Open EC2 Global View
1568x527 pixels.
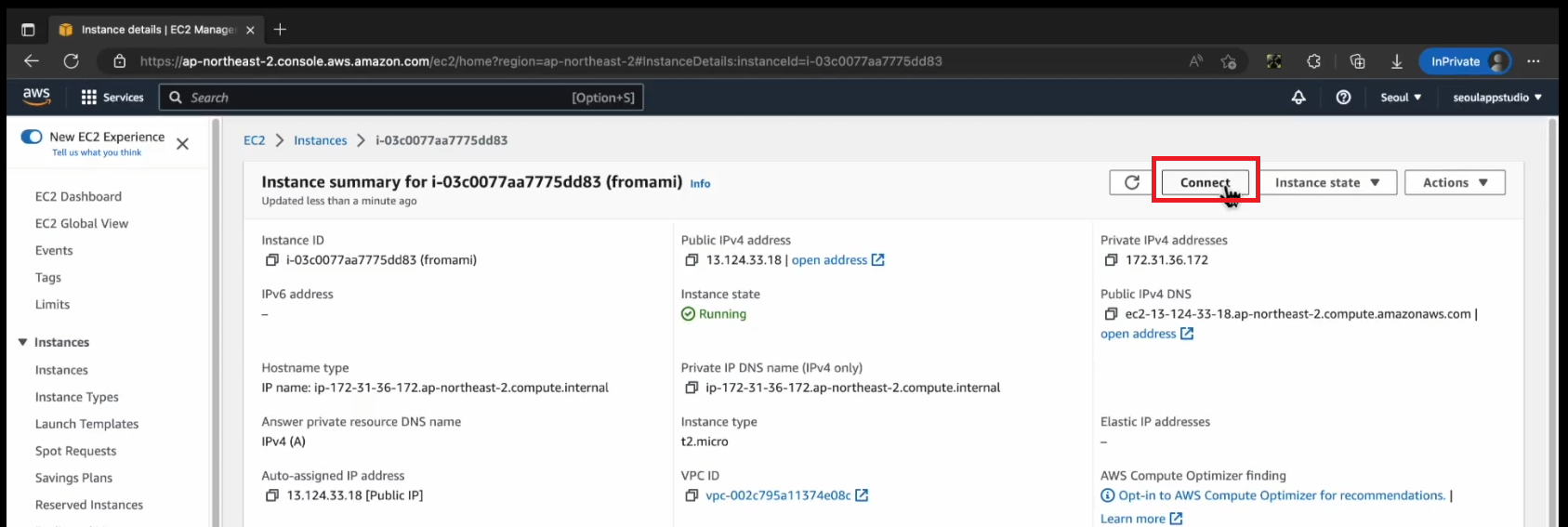click(x=82, y=223)
